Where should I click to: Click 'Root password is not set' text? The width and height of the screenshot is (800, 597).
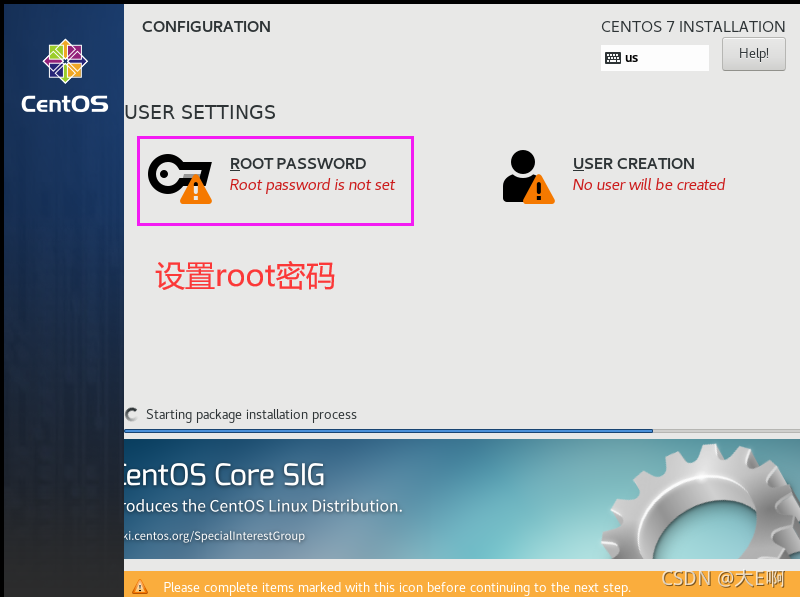(312, 185)
